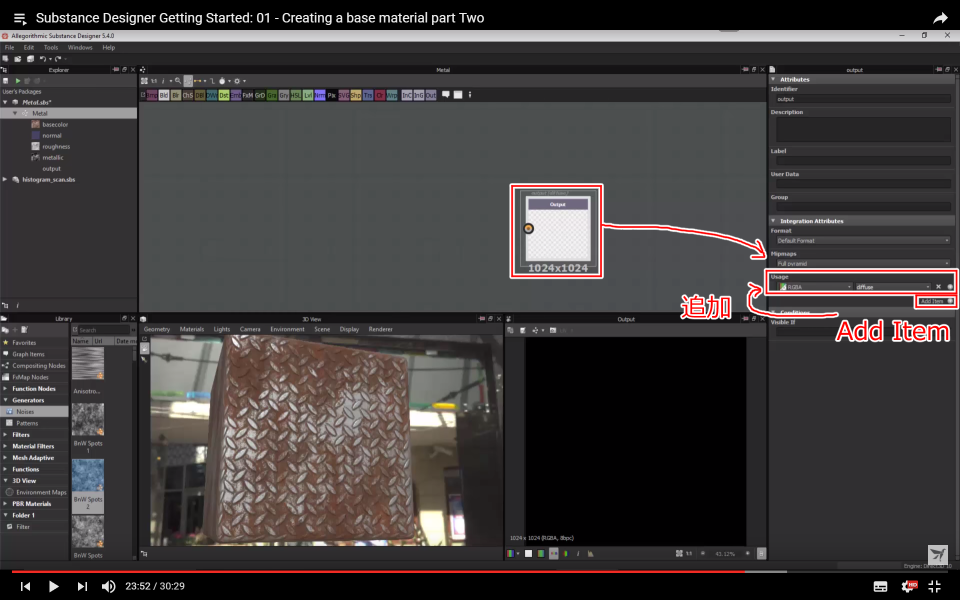Screen dimensions: 960x600
Task: Collapse the Attributes section
Action: pos(773,79)
